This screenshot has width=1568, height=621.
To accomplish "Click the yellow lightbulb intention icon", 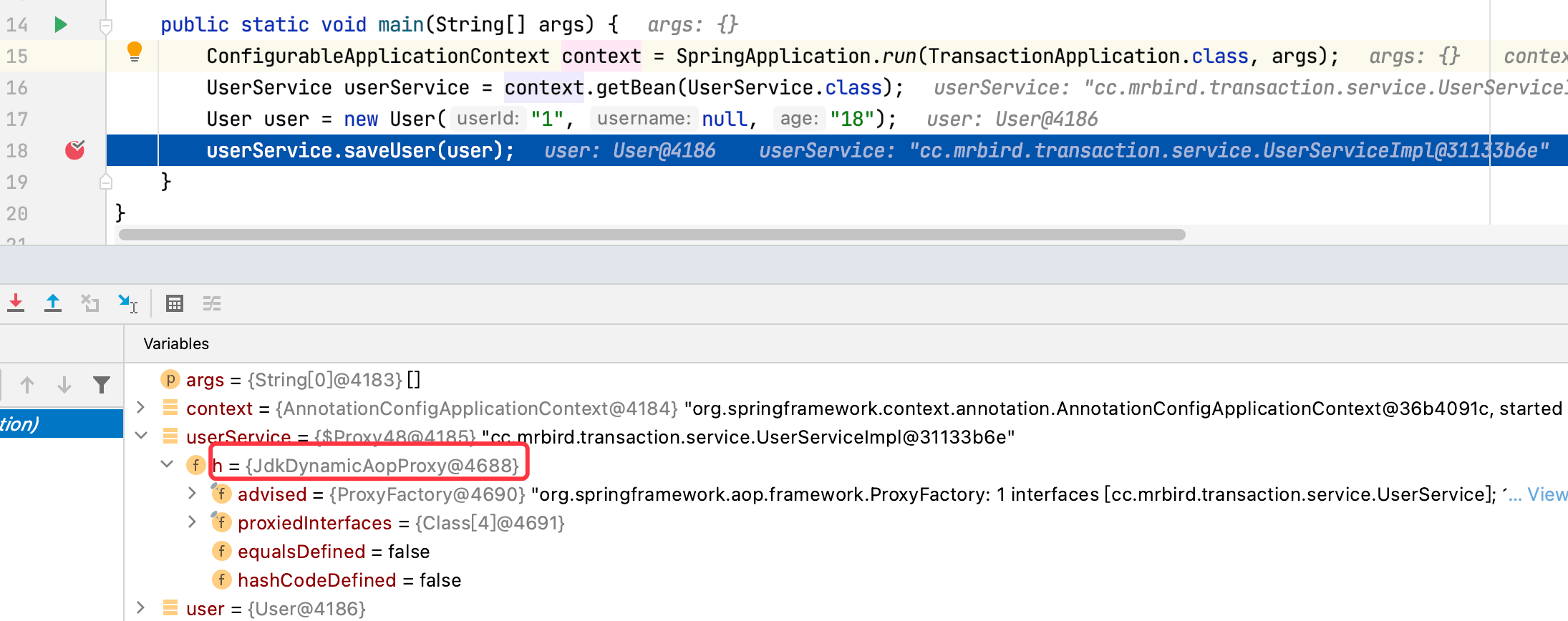I will 134,52.
